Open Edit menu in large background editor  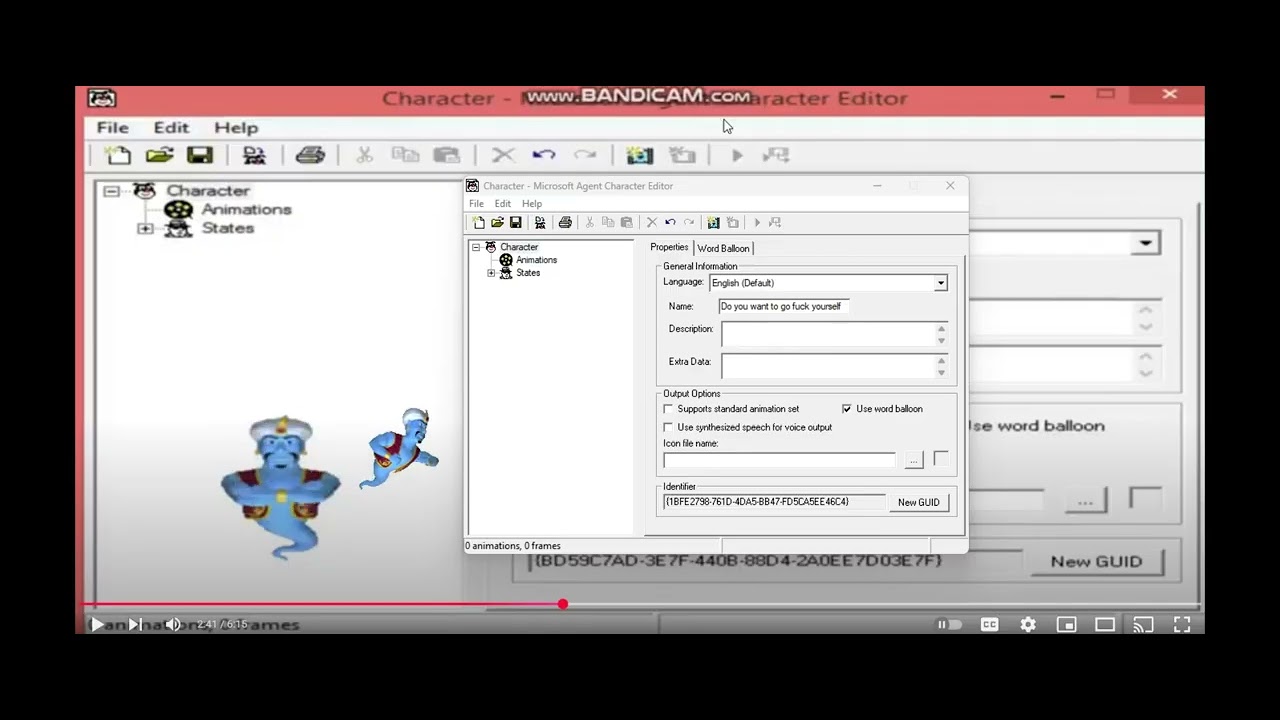[171, 128]
